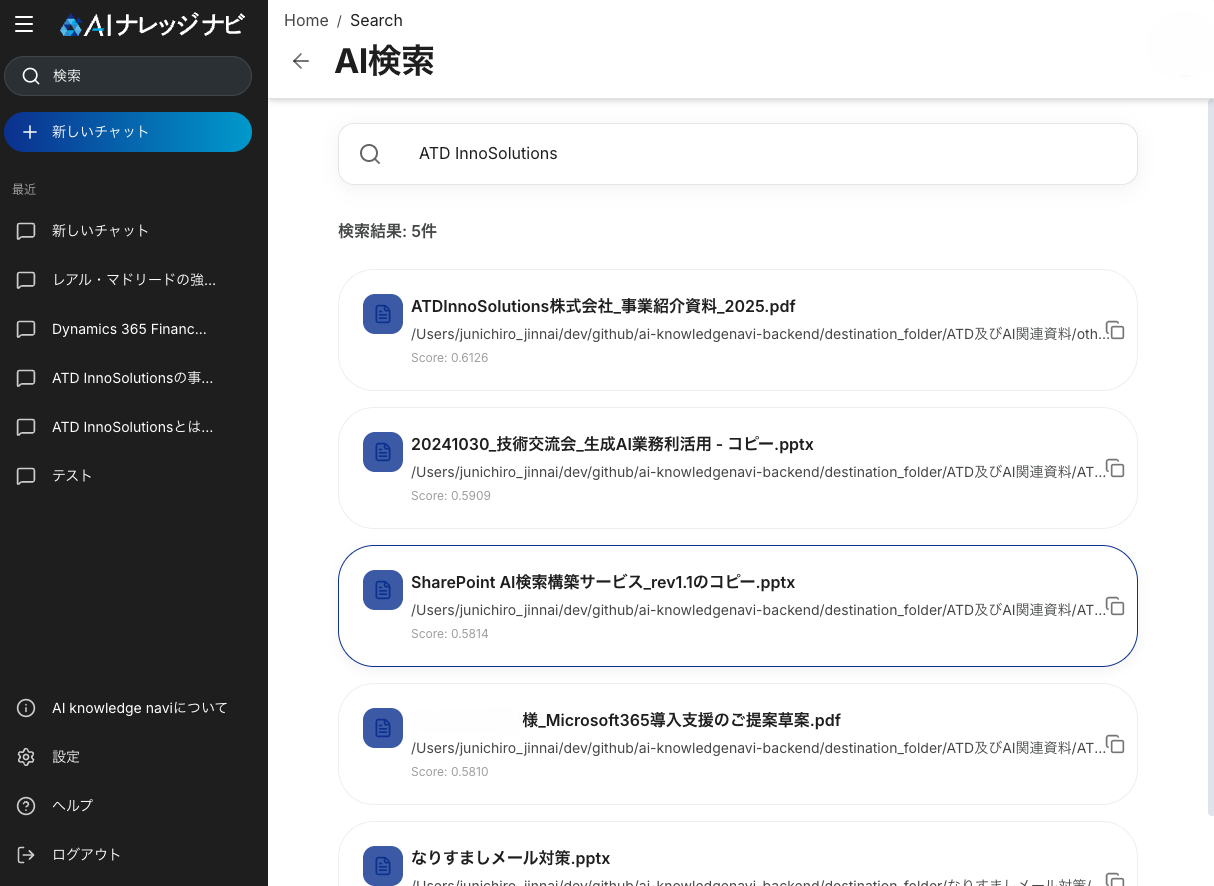Open AI knowledge naviについて page

pyautogui.click(x=139, y=708)
